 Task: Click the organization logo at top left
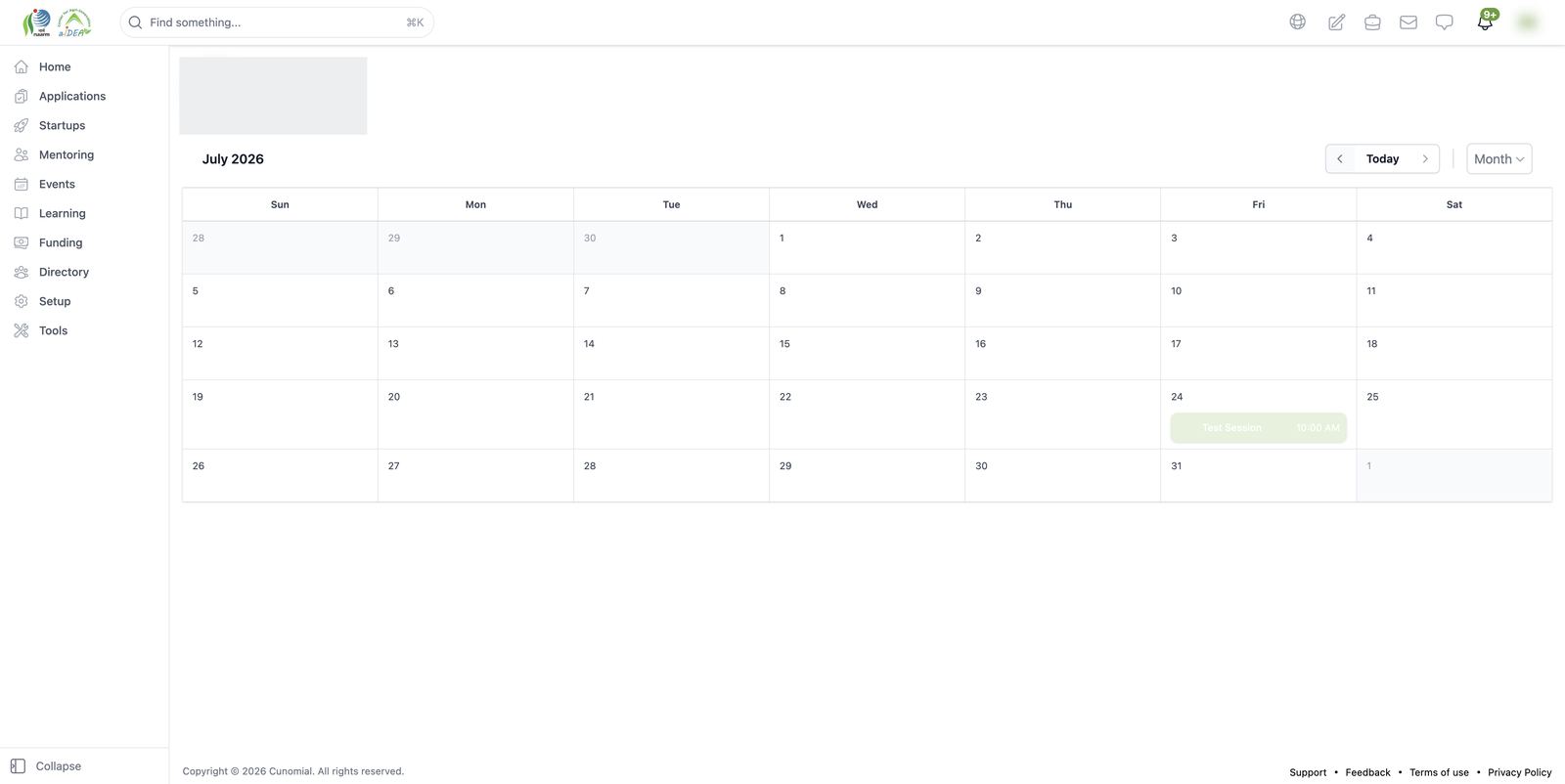(x=57, y=22)
